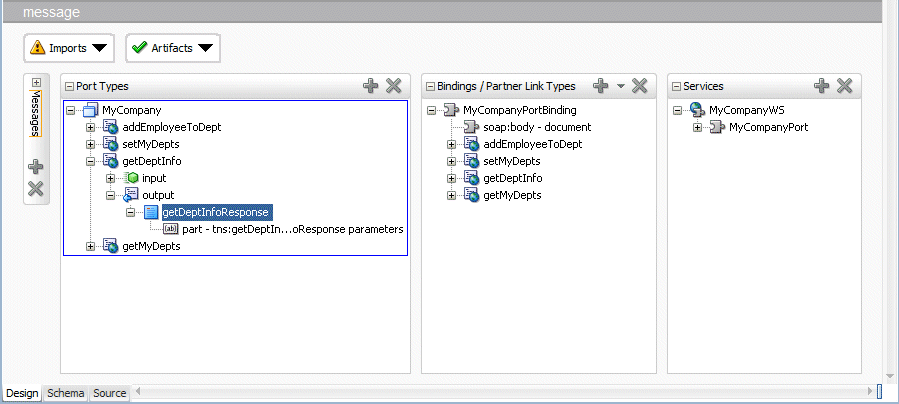Delete message with sidebar X icon
This screenshot has height=404, width=899.
tap(36, 189)
